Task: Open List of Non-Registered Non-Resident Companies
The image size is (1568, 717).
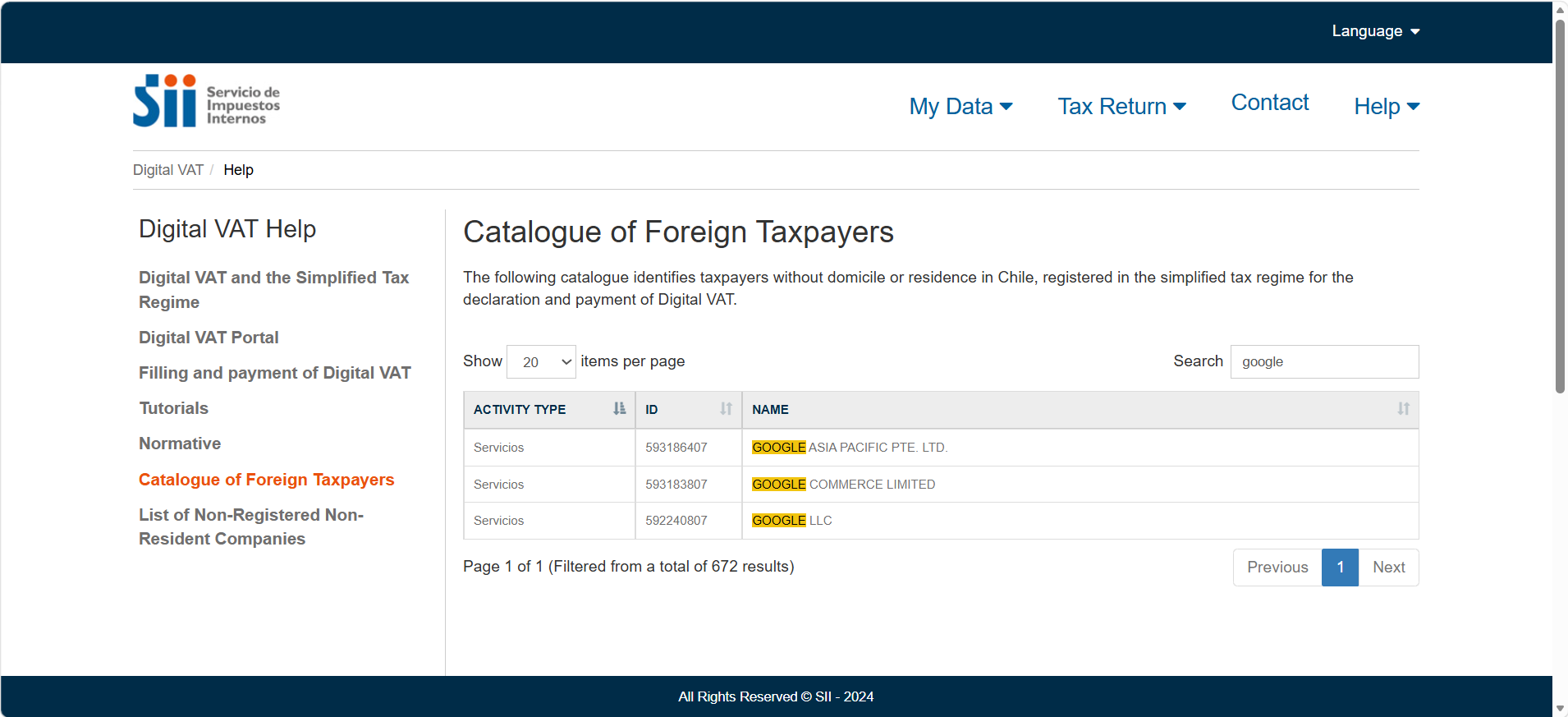Action: pyautogui.click(x=251, y=526)
